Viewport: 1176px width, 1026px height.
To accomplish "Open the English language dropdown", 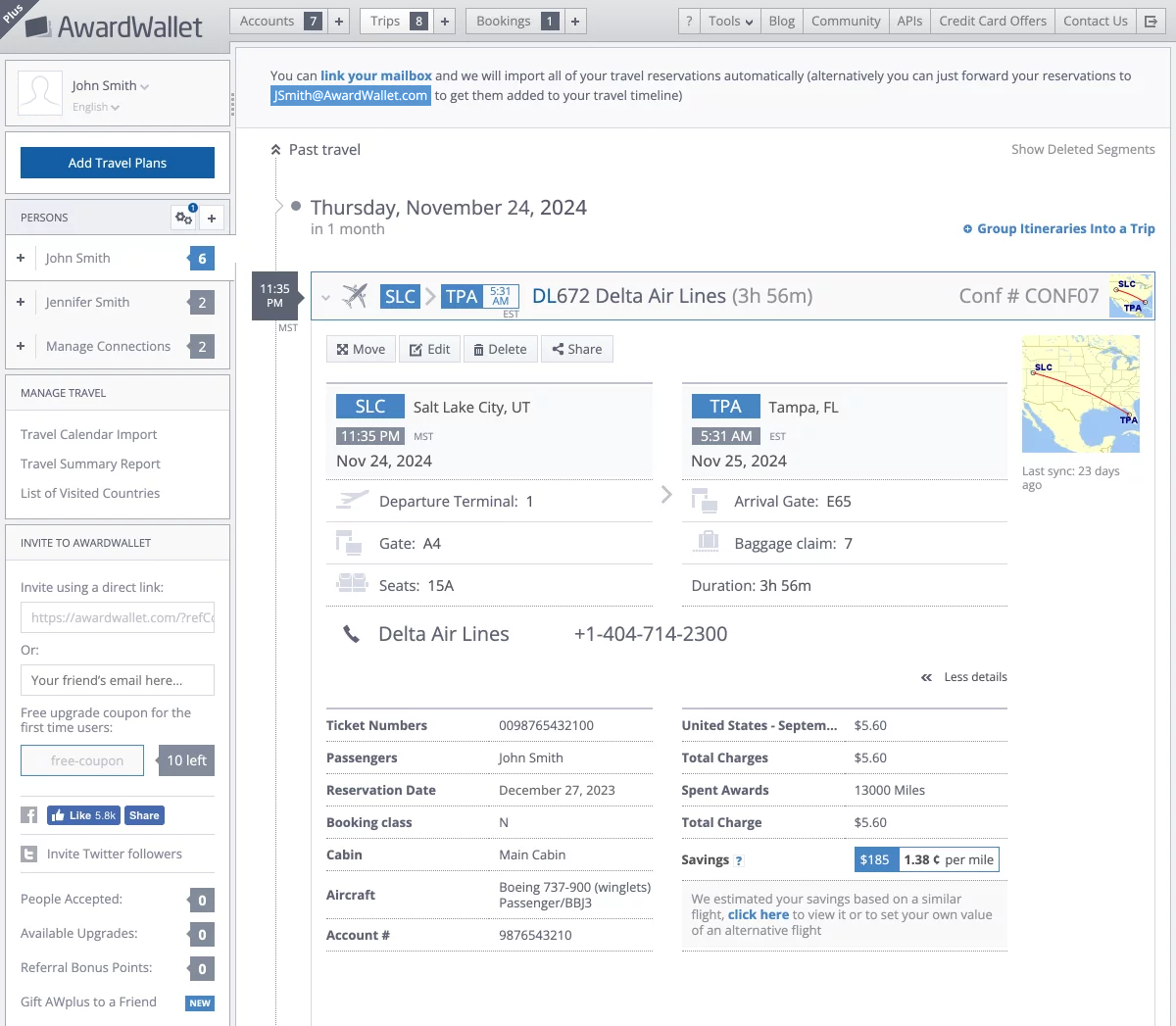I will [96, 108].
